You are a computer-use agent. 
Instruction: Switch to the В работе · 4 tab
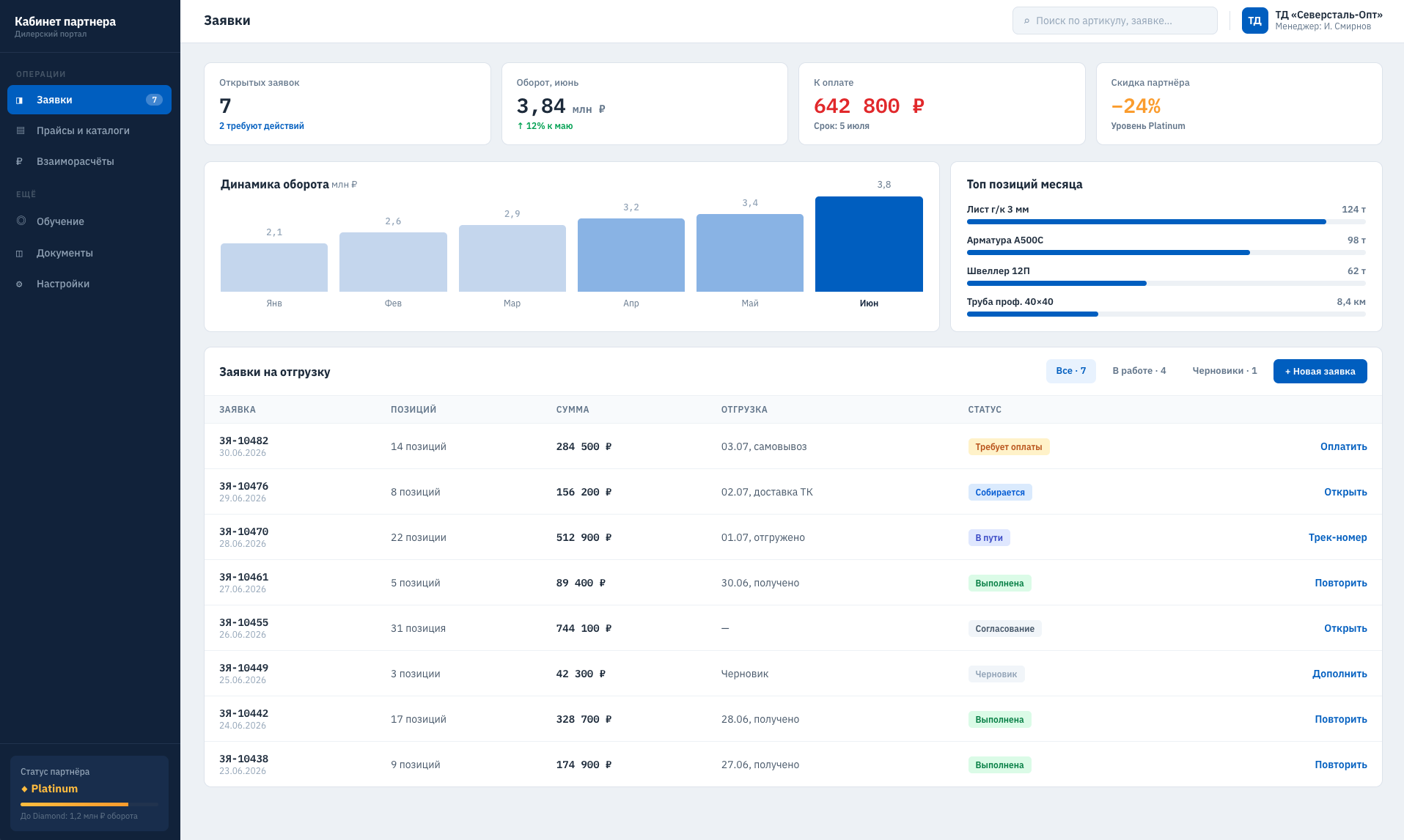click(x=1139, y=371)
